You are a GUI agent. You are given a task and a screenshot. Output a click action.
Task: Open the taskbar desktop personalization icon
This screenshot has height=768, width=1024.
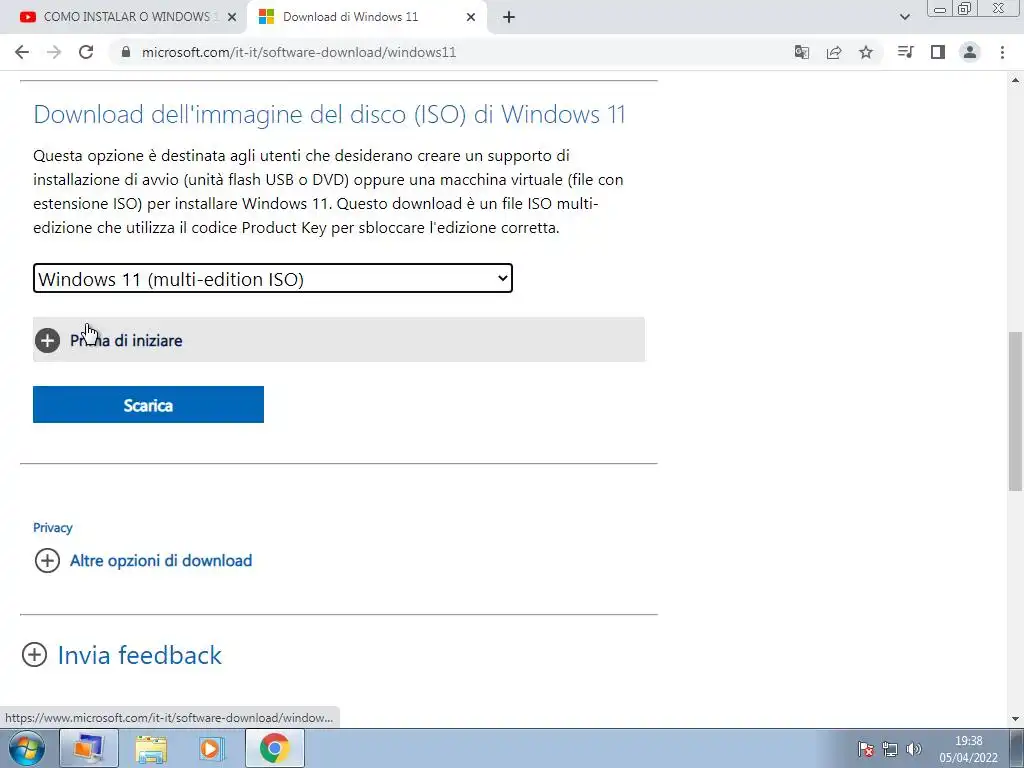coord(88,748)
